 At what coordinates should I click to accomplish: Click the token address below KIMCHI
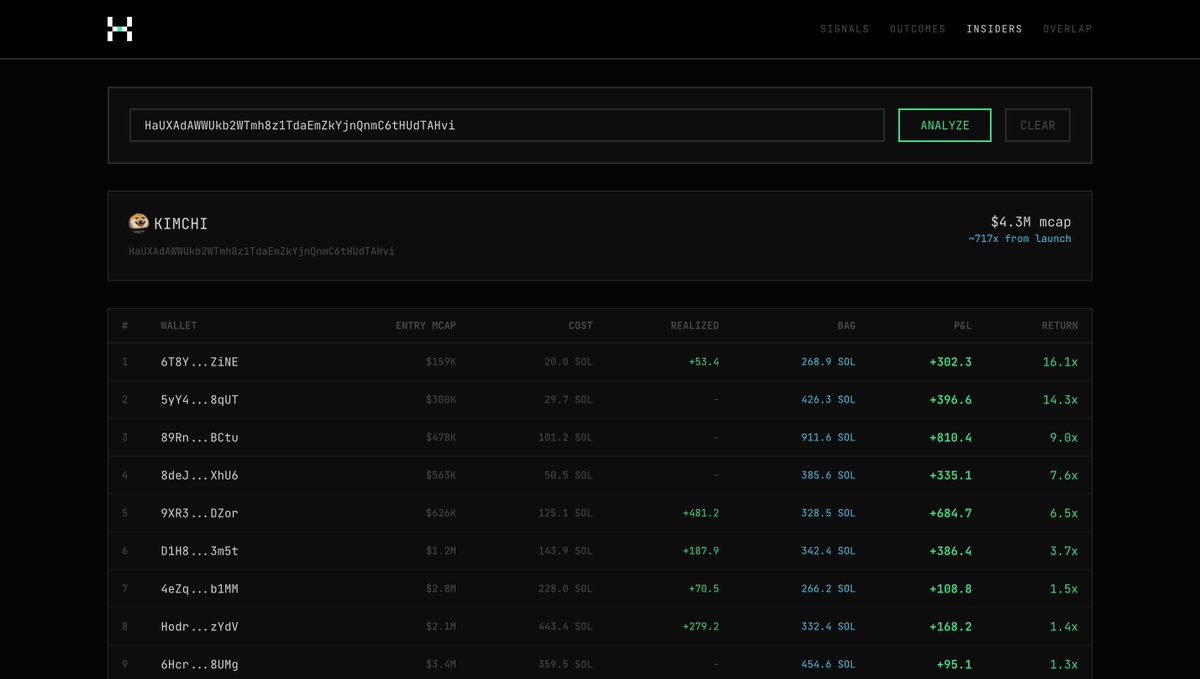[261, 251]
